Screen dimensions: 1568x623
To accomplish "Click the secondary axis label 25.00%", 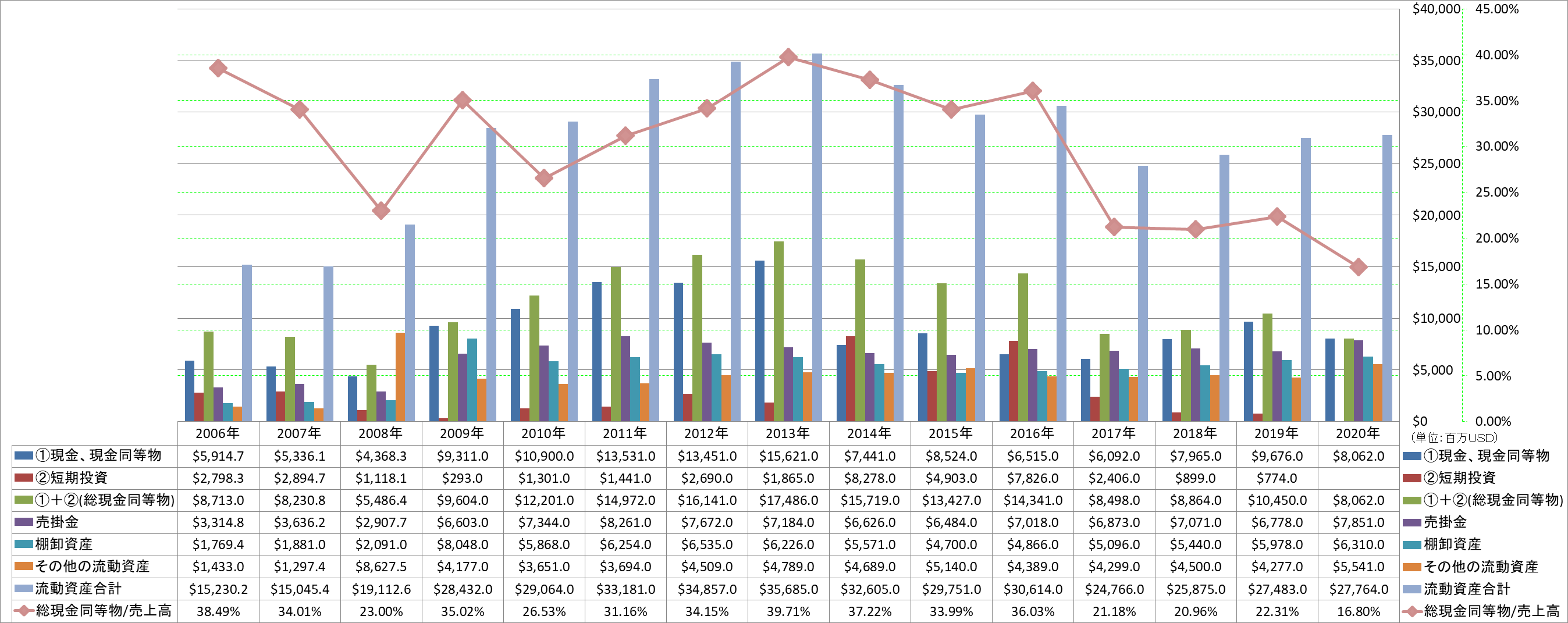I will tap(1497, 193).
